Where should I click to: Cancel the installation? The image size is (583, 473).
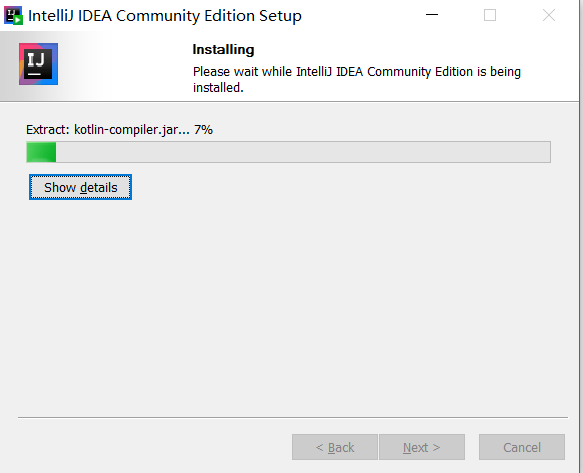(x=522, y=447)
